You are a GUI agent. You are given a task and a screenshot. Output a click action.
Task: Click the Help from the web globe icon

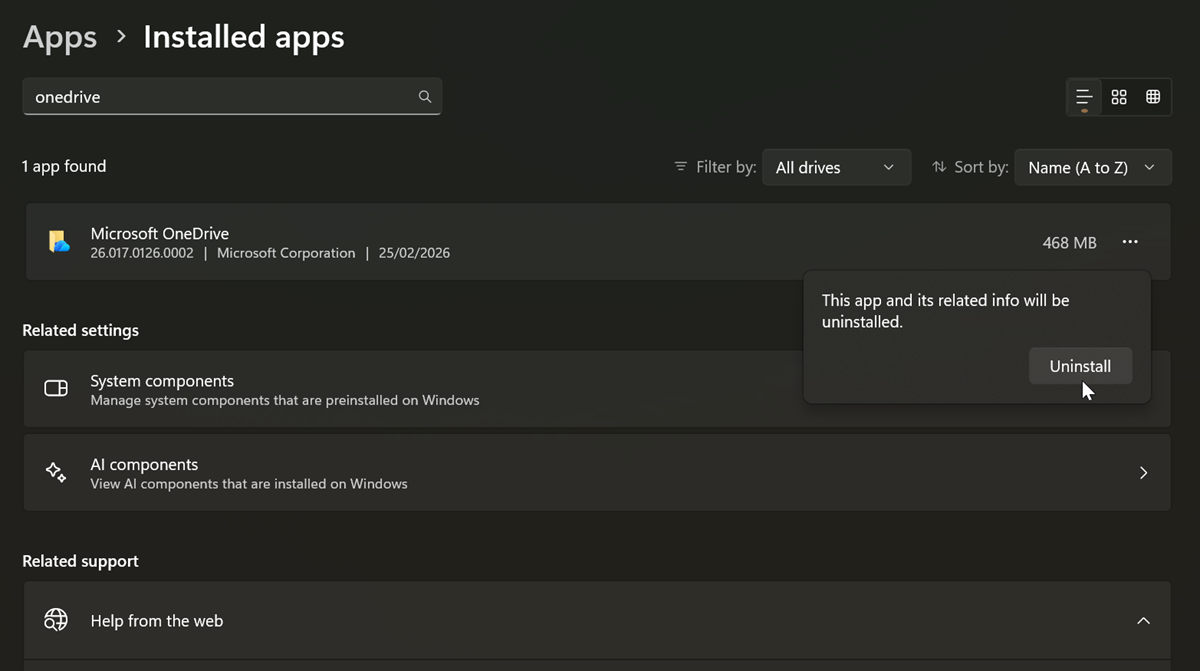(x=56, y=621)
